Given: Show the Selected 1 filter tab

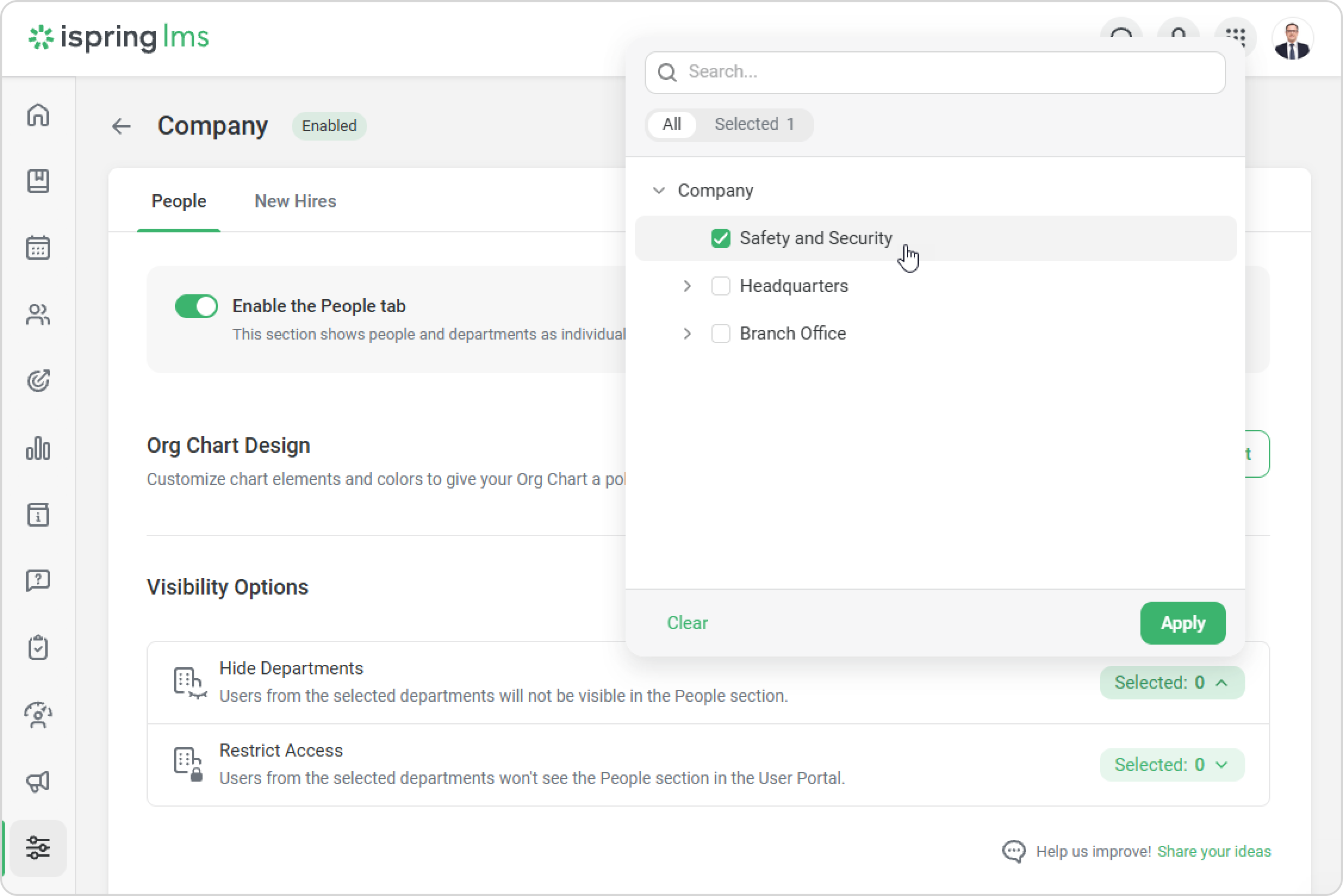Looking at the screenshot, I should click(x=754, y=124).
